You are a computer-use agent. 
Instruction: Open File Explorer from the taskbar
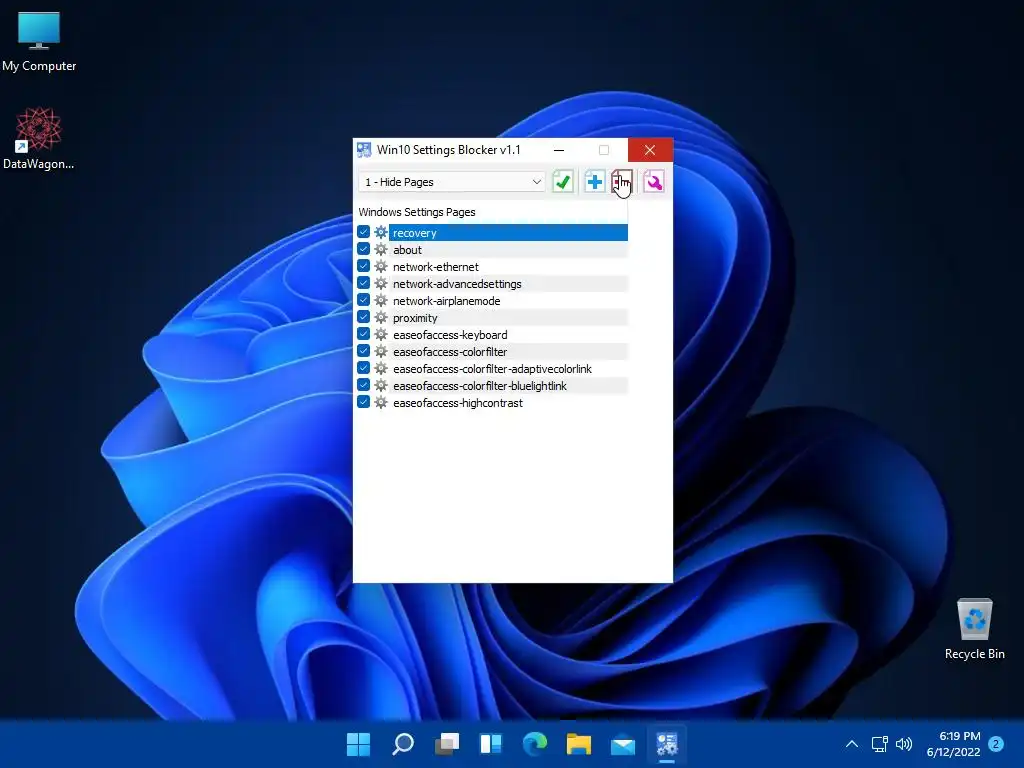579,744
